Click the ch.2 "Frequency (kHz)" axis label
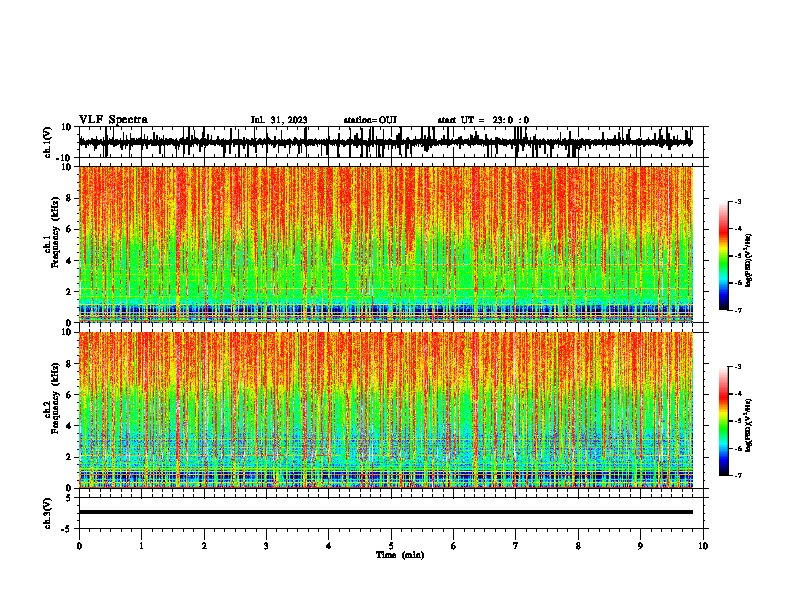 (56, 398)
